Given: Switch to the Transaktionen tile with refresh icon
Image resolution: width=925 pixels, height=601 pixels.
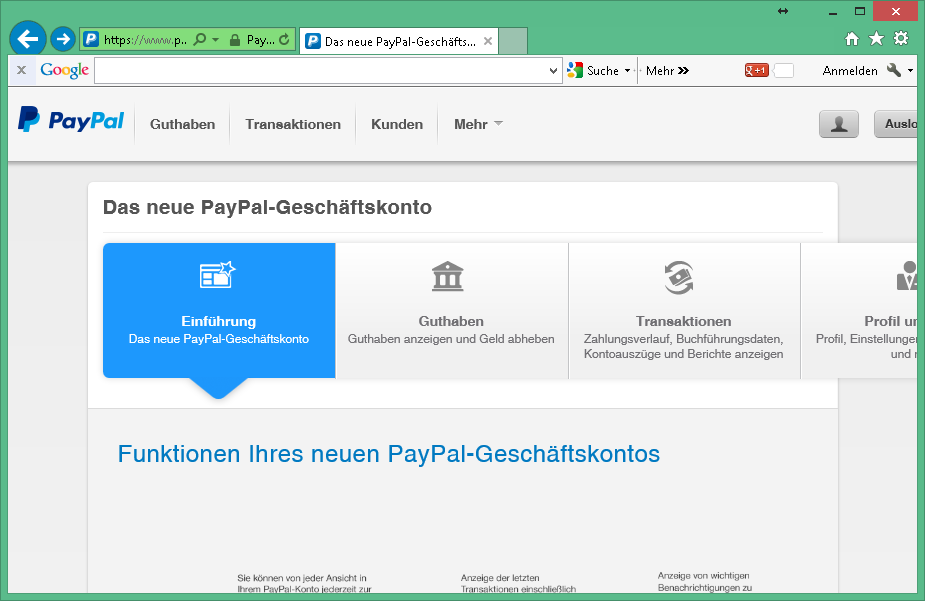Looking at the screenshot, I should coord(683,310).
